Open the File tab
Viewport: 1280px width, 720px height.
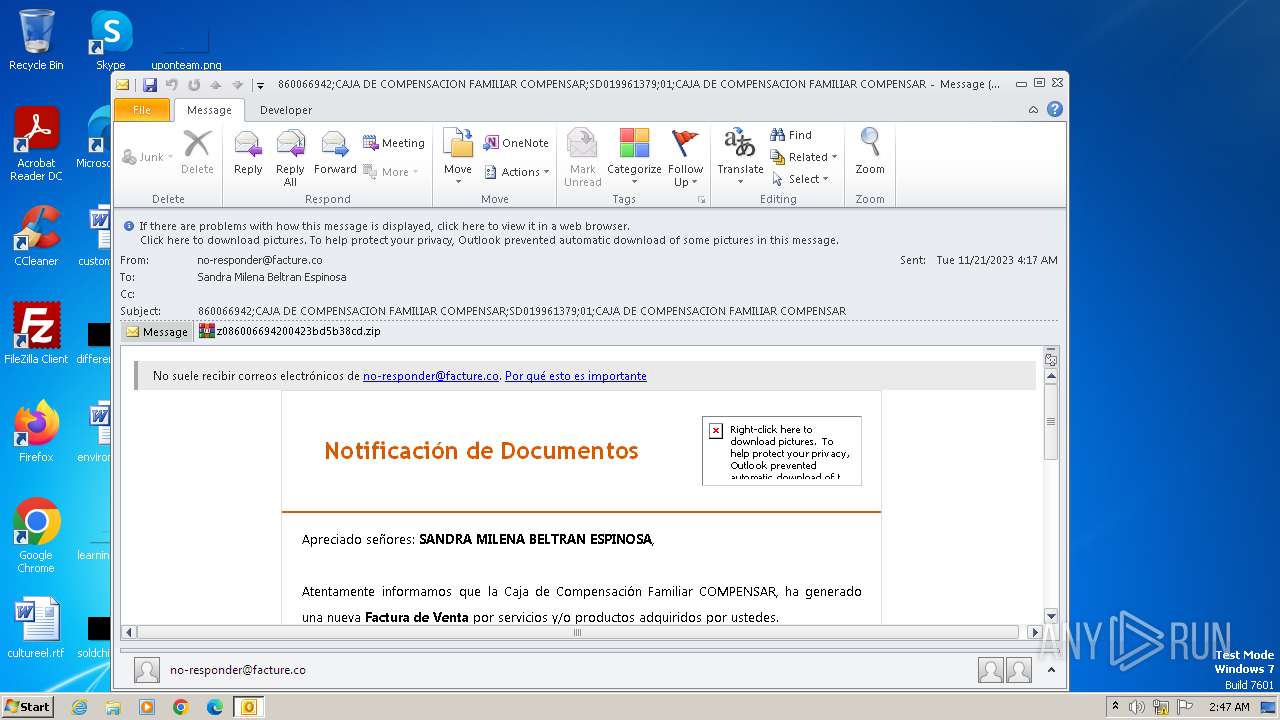(142, 110)
